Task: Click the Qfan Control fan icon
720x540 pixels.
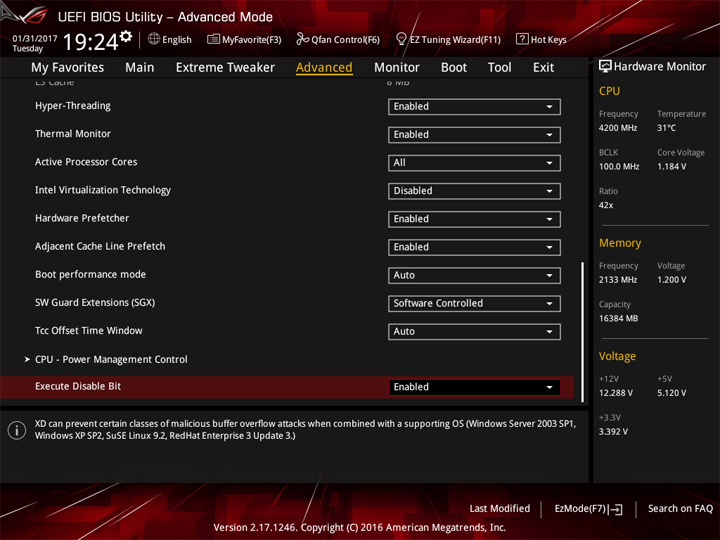Action: tap(302, 39)
